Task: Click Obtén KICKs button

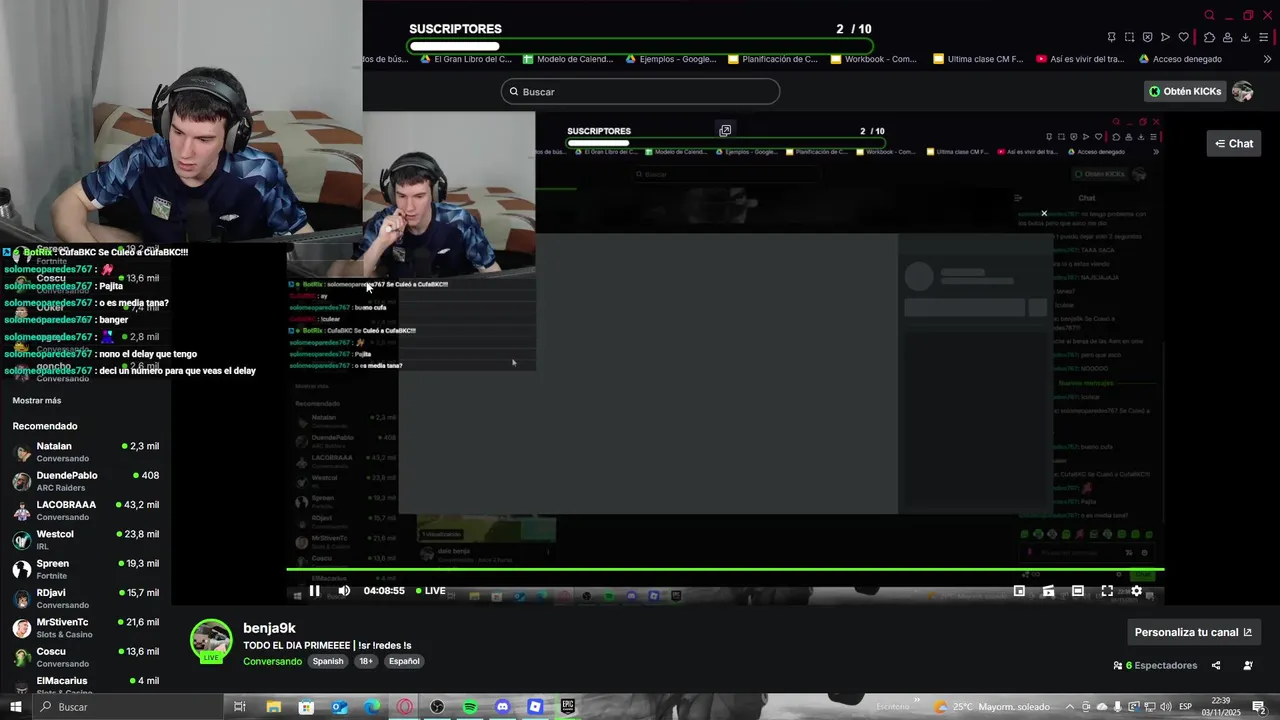Action: tap(1185, 91)
